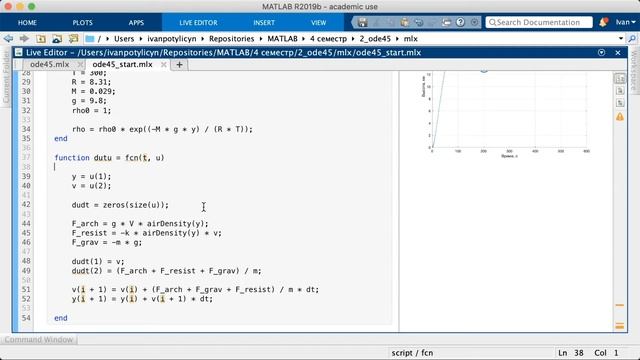640x360 pixels.
Task: Open the HOME ribbon tab
Action: click(27, 22)
